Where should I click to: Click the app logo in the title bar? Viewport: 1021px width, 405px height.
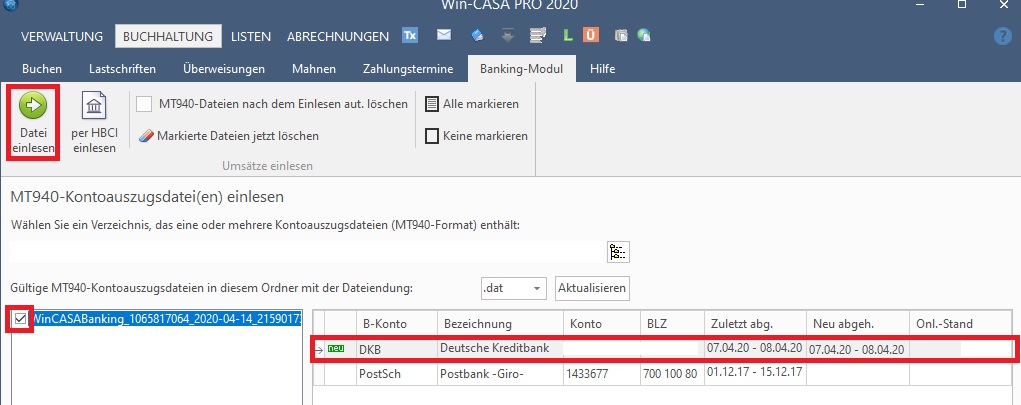(10, 5)
